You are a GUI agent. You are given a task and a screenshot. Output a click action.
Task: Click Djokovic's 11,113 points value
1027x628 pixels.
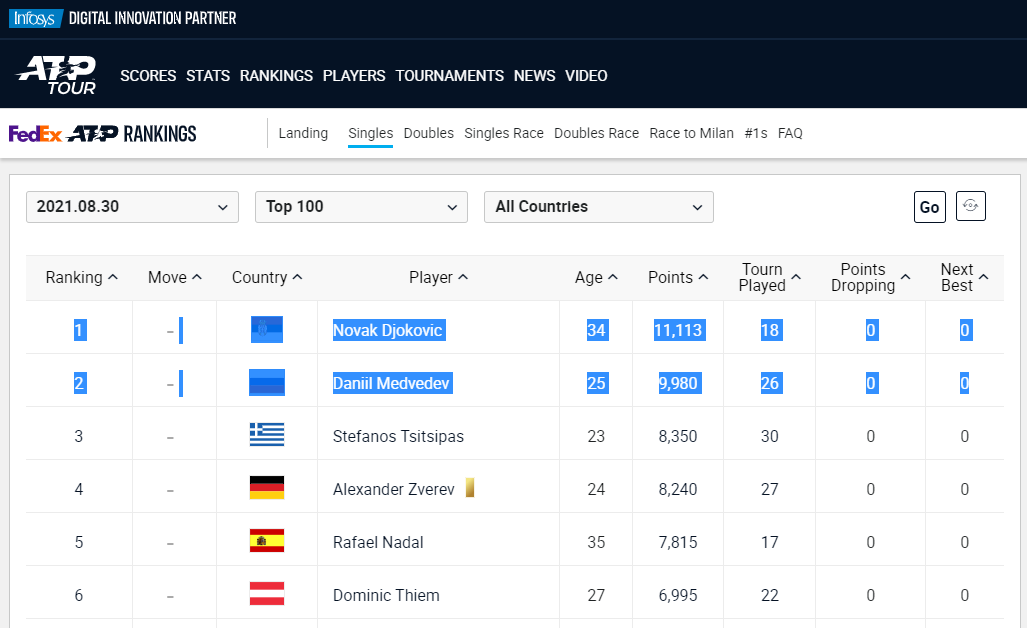coord(678,330)
